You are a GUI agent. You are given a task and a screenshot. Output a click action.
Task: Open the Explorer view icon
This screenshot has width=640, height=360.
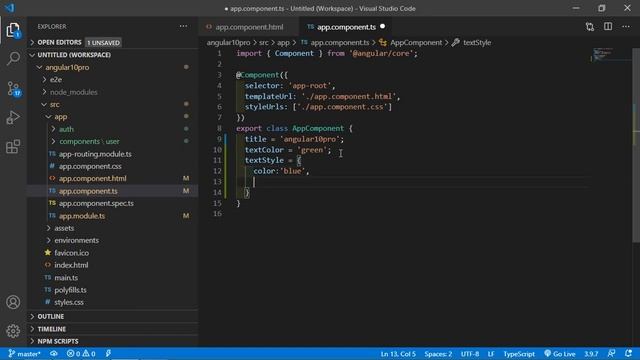click(x=13, y=30)
